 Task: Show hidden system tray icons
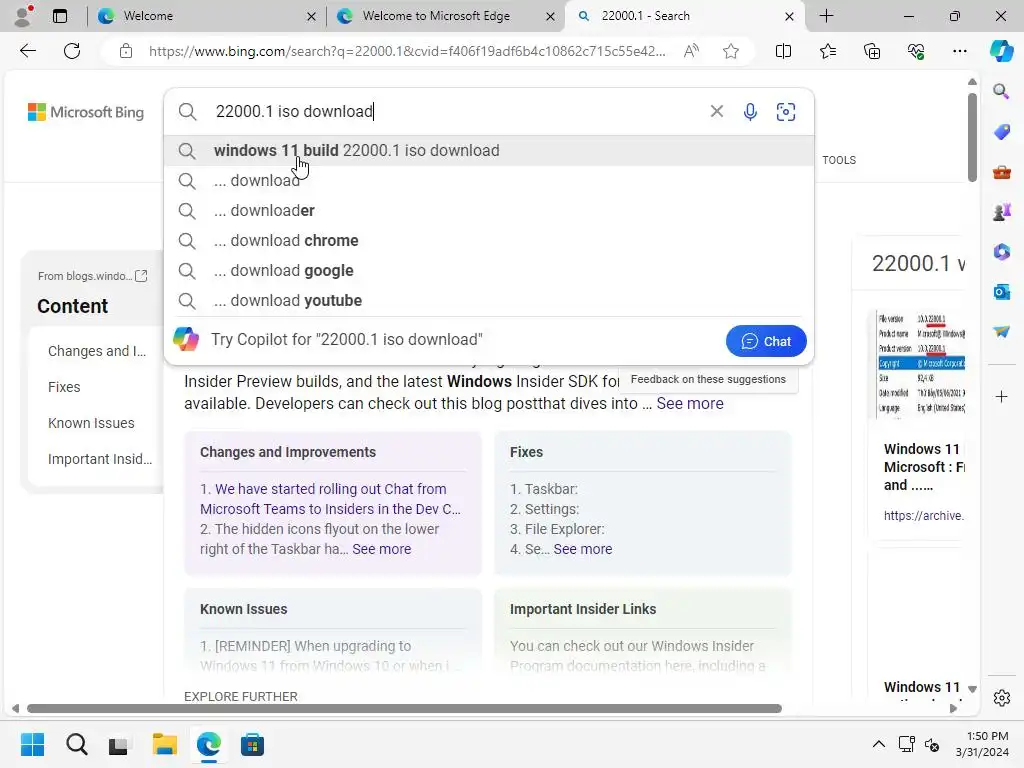pyautogui.click(x=879, y=744)
